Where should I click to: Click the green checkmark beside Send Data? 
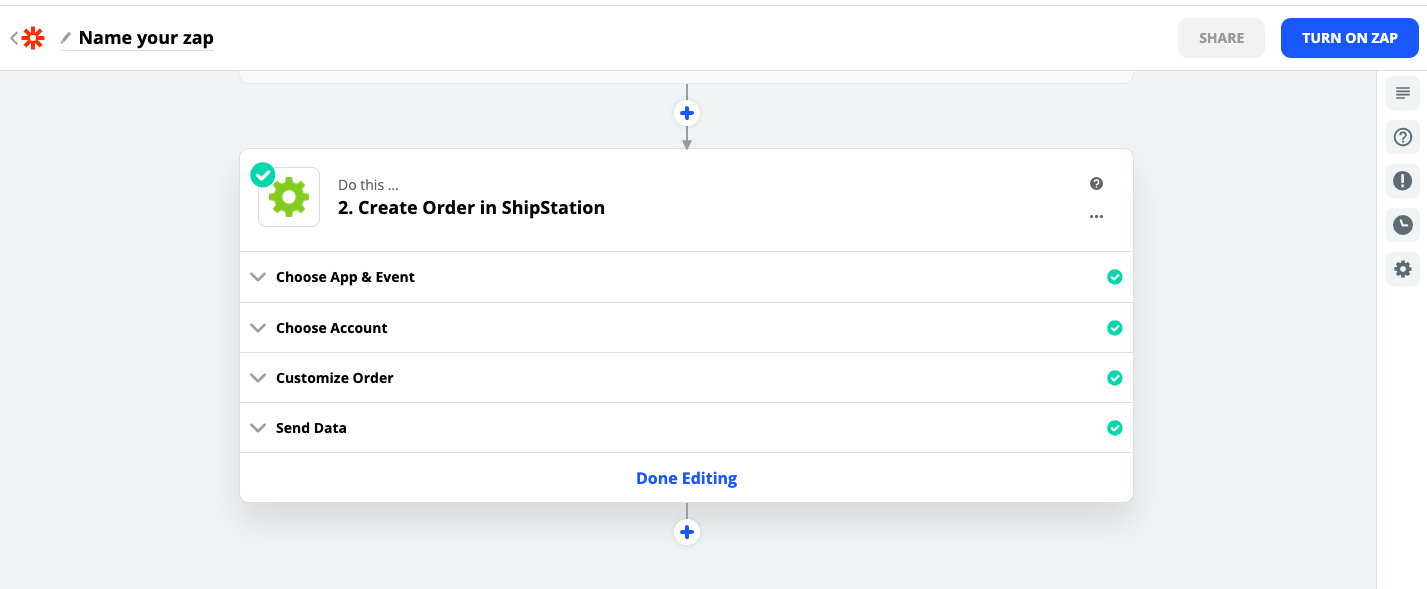click(1115, 428)
